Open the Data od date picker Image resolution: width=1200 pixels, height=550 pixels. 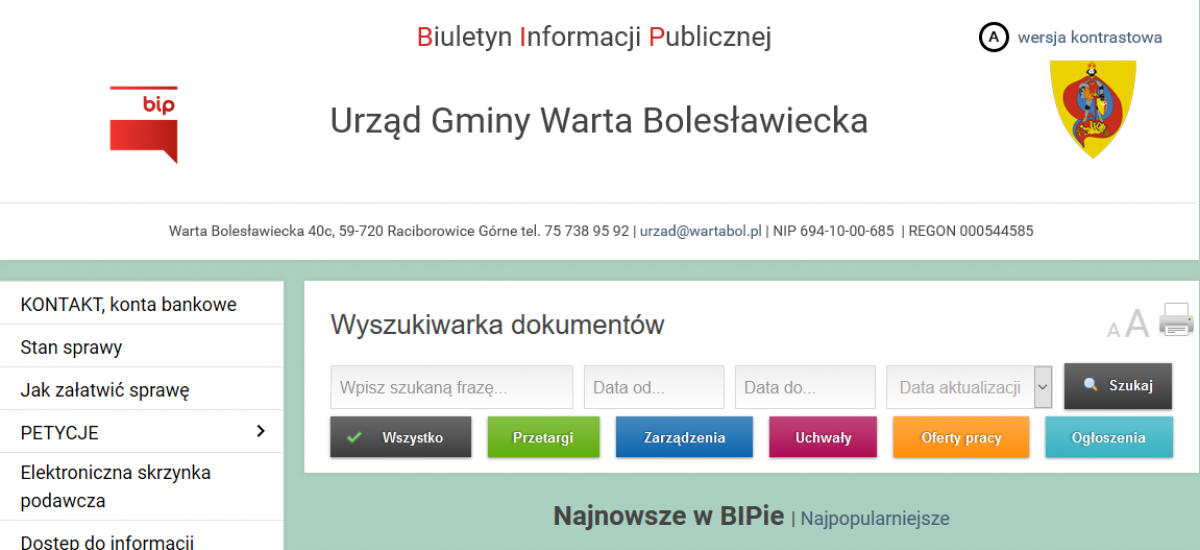click(653, 387)
